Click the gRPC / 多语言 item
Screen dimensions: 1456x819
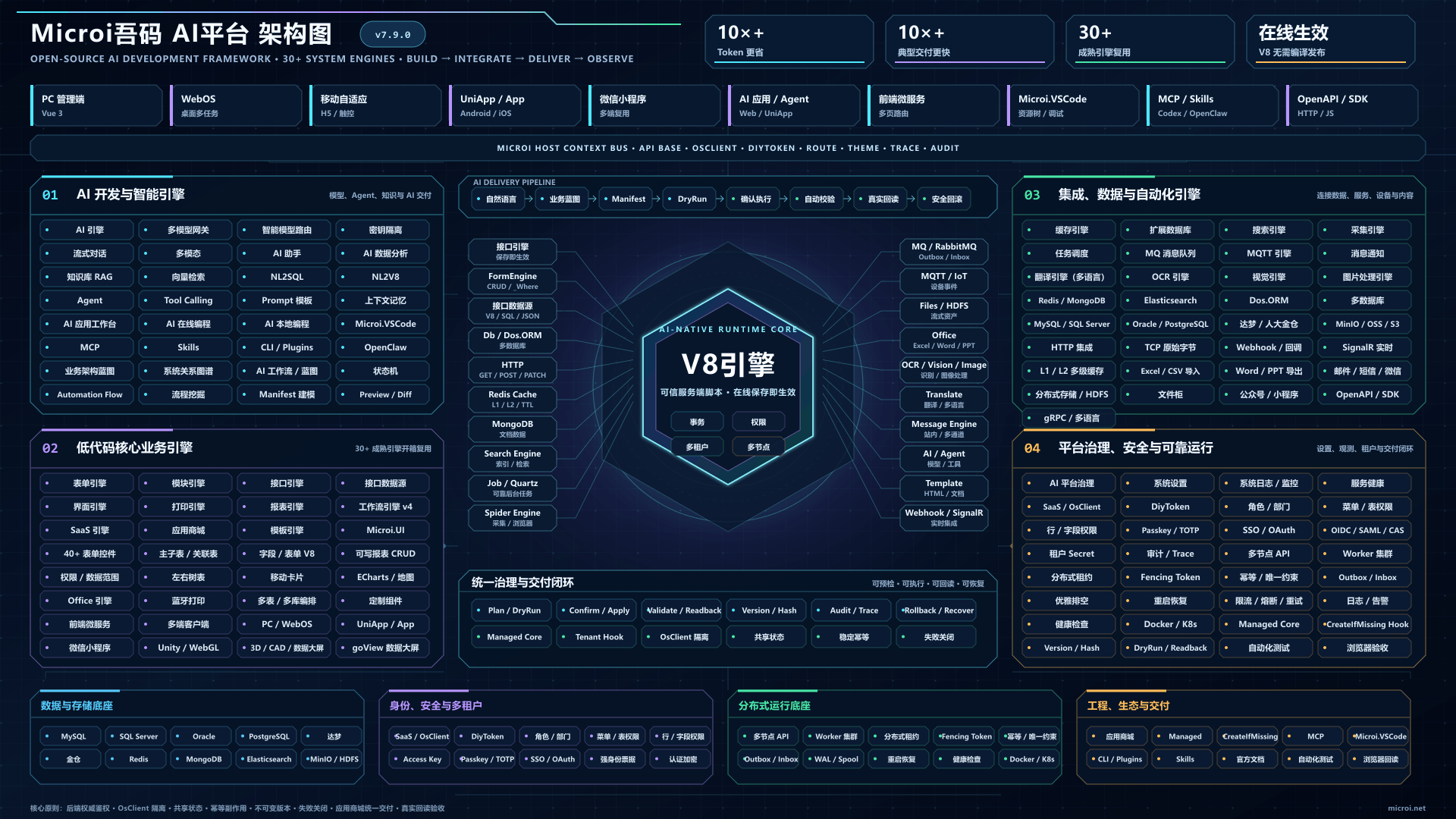[1068, 419]
